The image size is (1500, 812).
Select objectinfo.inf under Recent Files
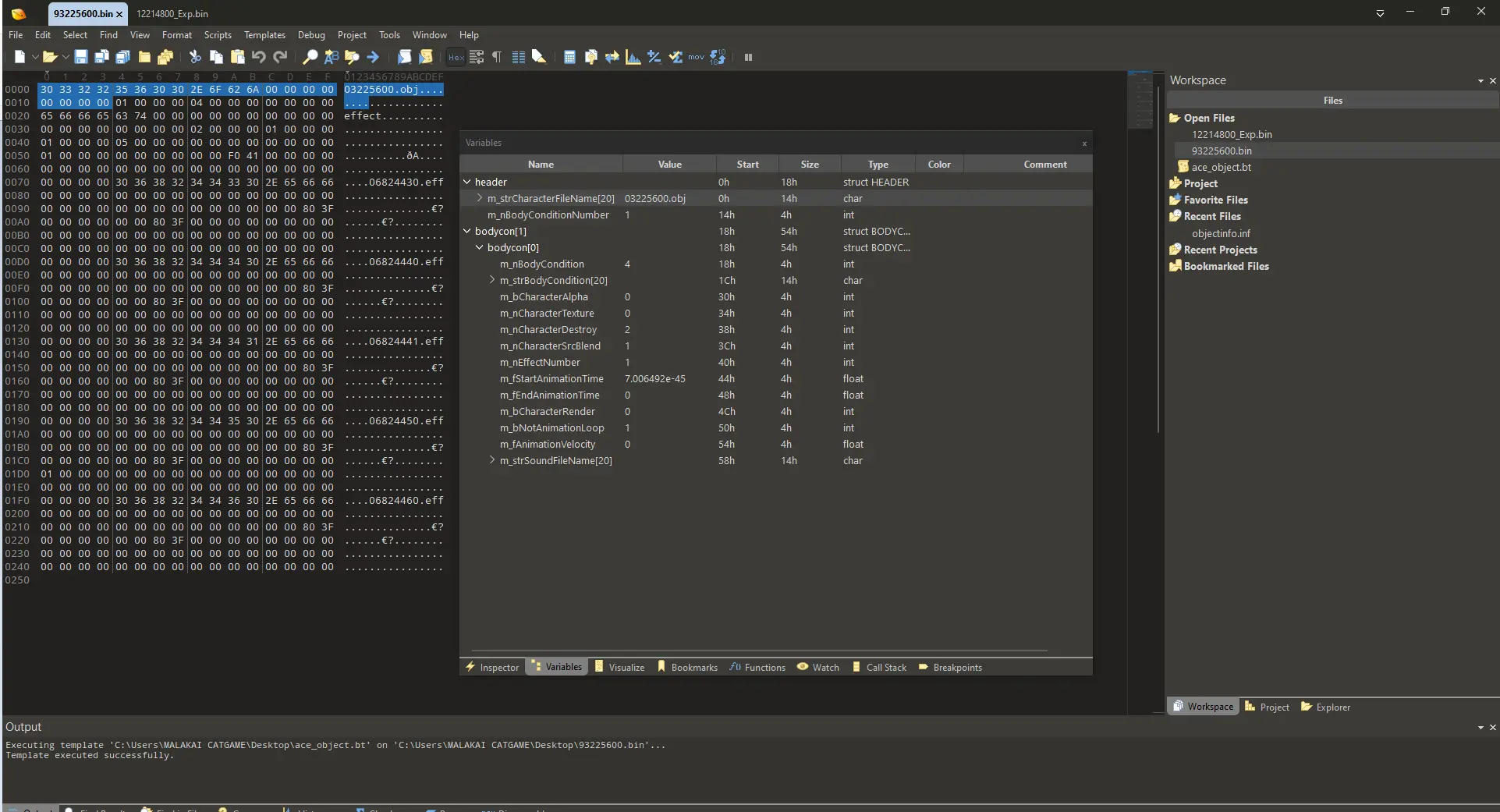1221,233
